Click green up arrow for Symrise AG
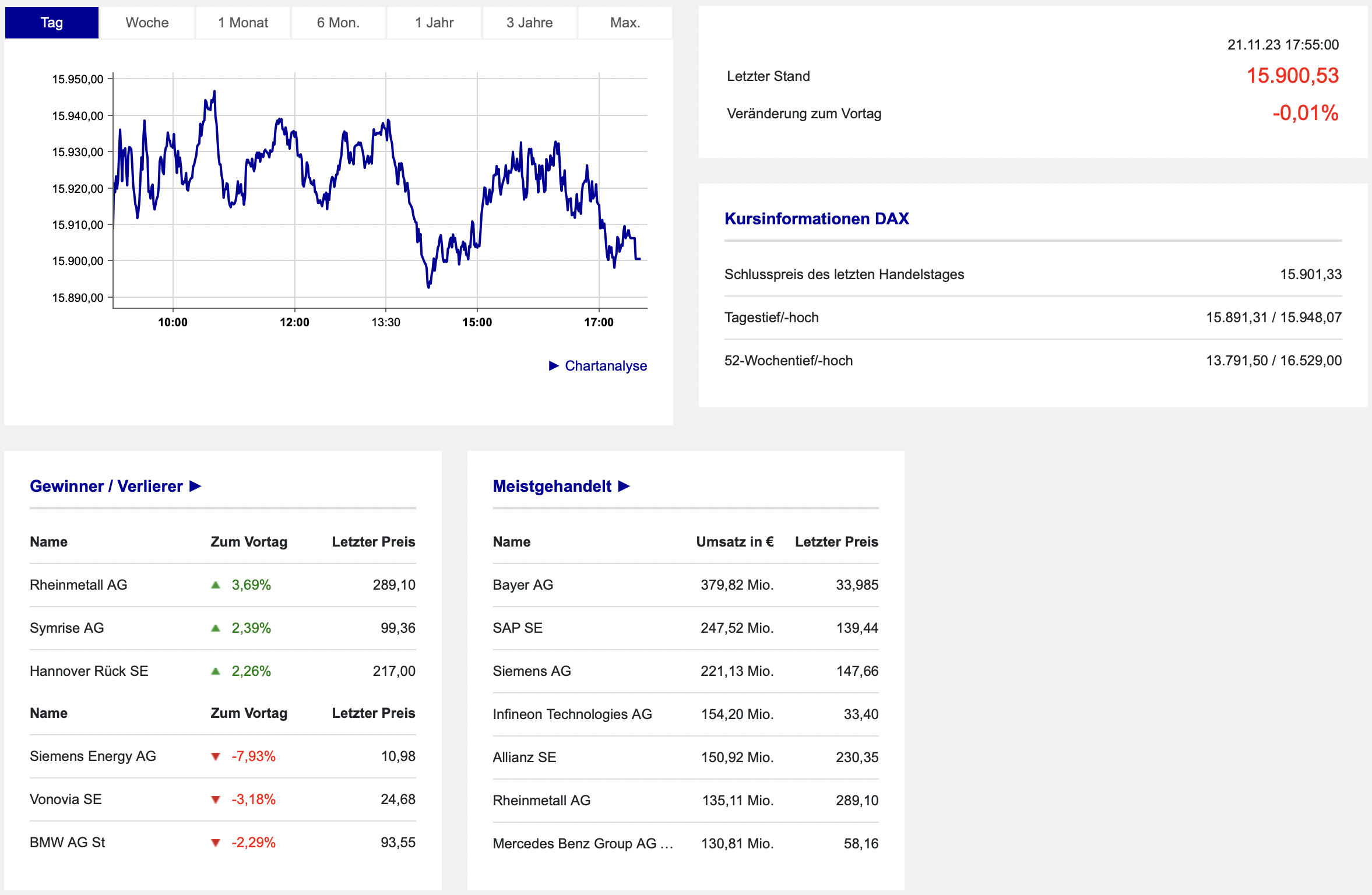The width and height of the screenshot is (1372, 895). click(216, 628)
